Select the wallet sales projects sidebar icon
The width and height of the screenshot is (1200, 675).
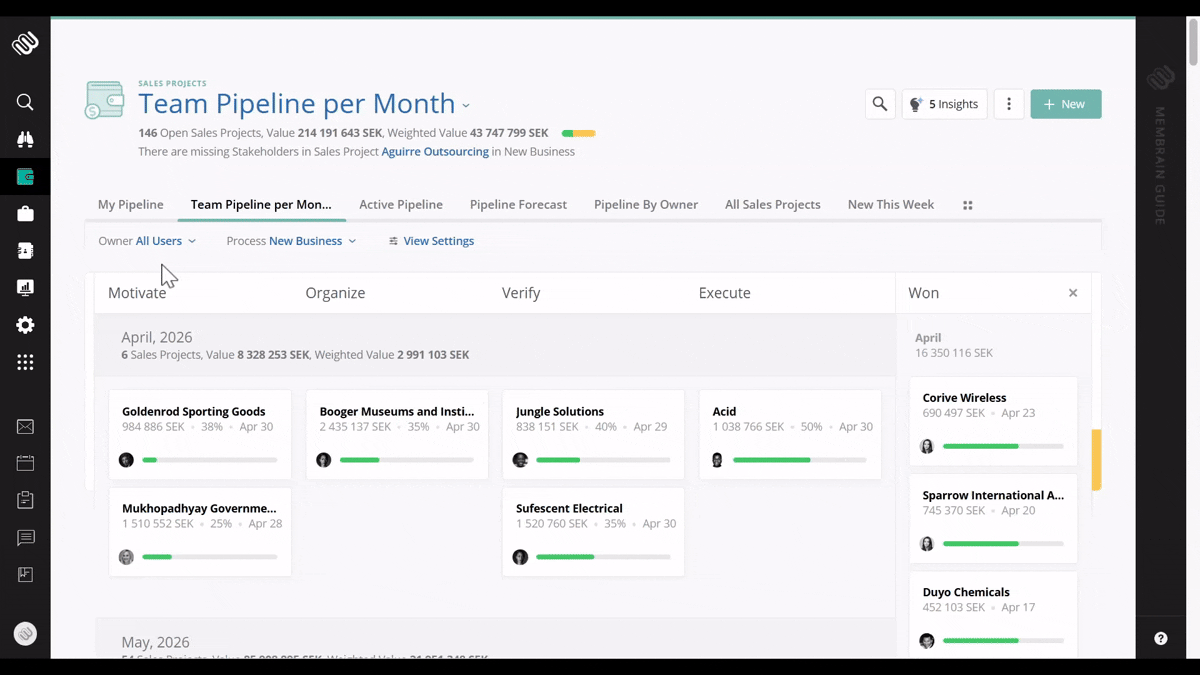pyautogui.click(x=25, y=177)
